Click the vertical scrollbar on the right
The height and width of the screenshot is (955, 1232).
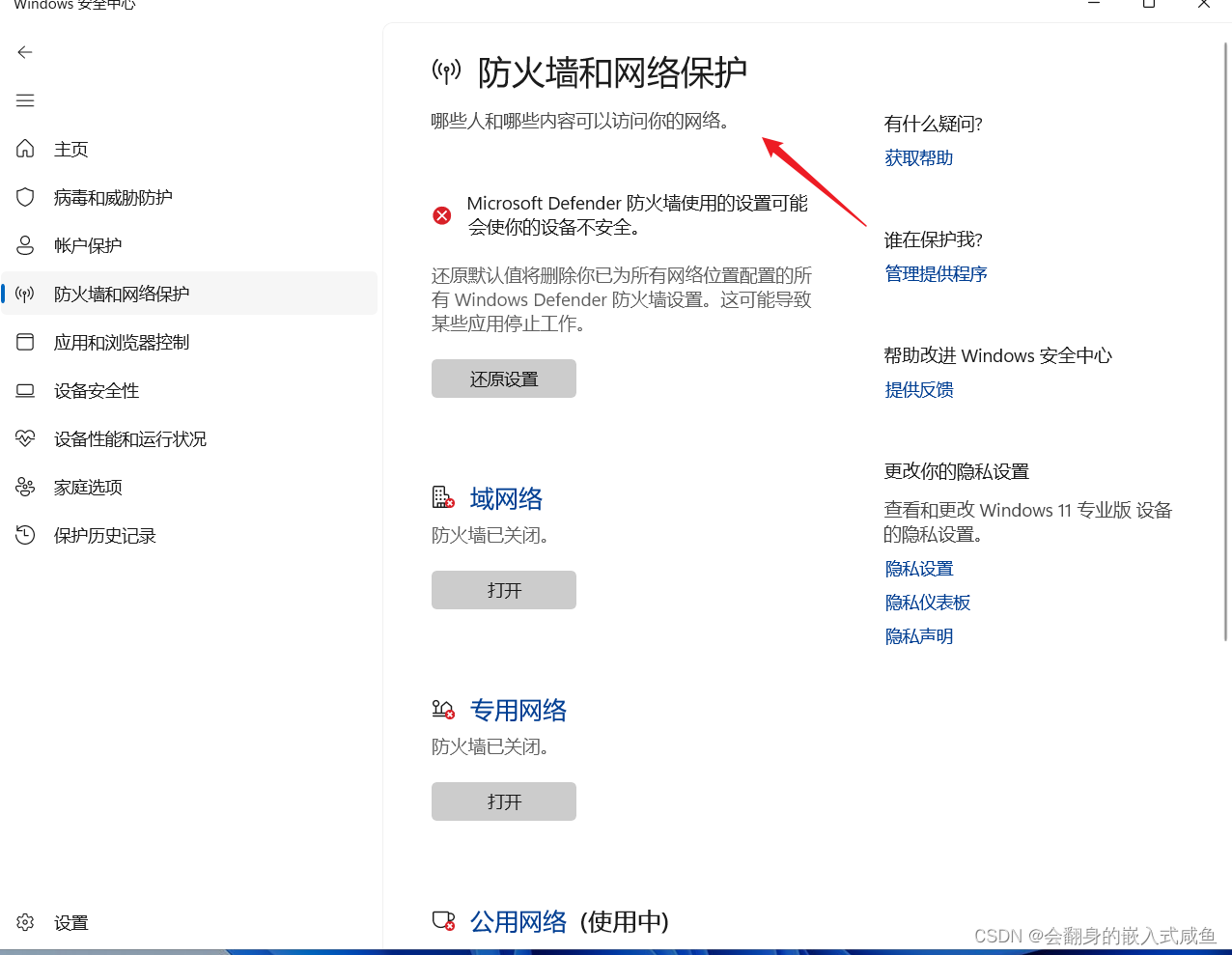[x=1226, y=341]
